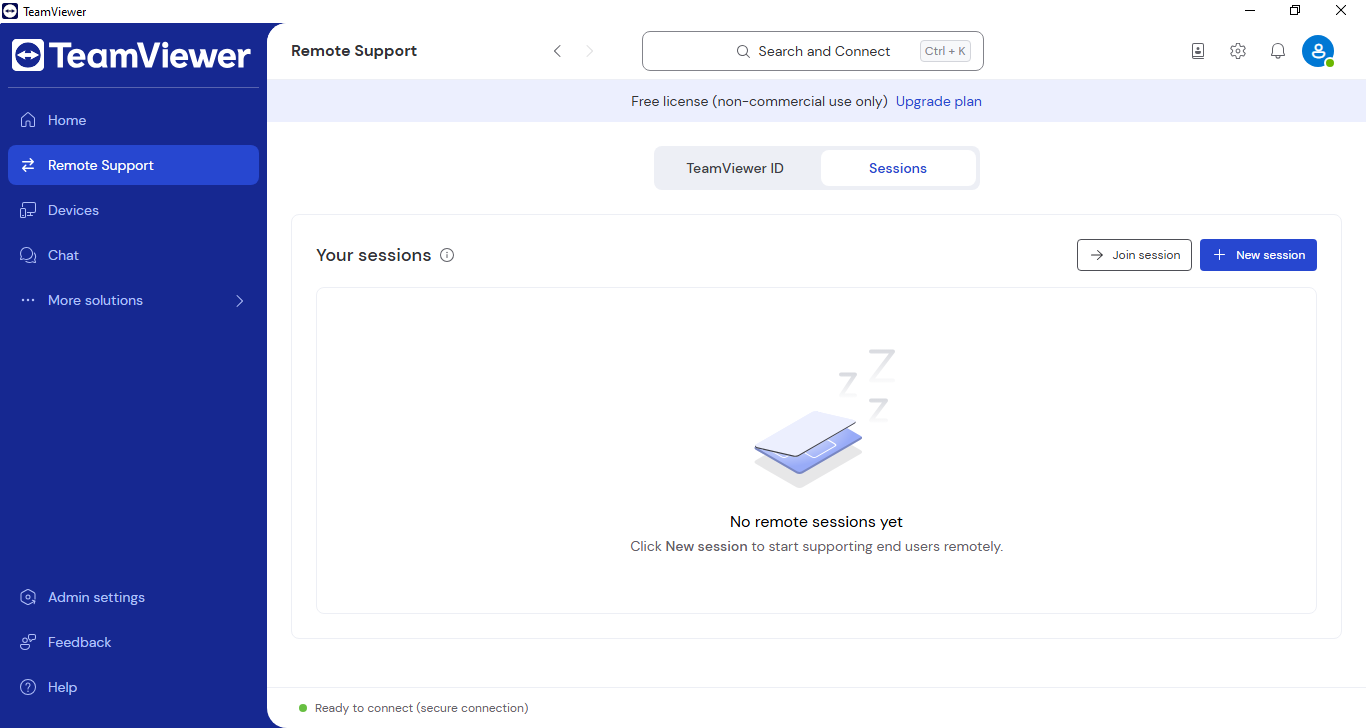This screenshot has width=1366, height=728.
Task: Start a New session
Action: (1258, 255)
